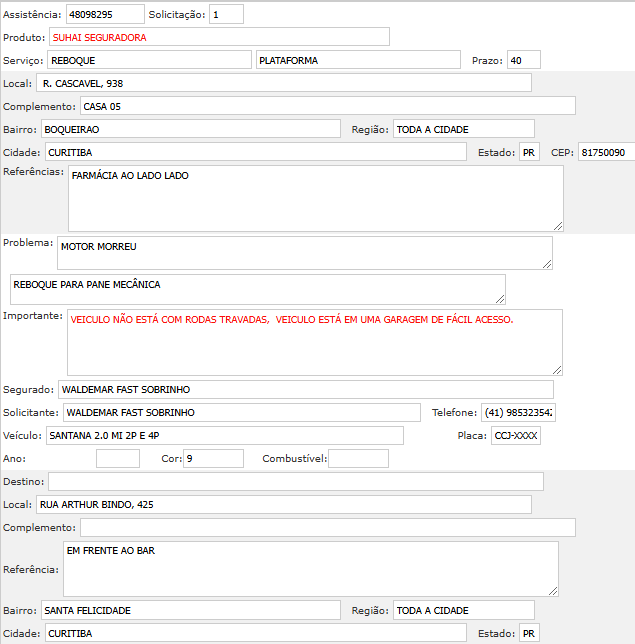The height and width of the screenshot is (644, 635).
Task: Focus the REBOQUE PARA PANE MECÂNICA textarea
Action: [x=258, y=290]
